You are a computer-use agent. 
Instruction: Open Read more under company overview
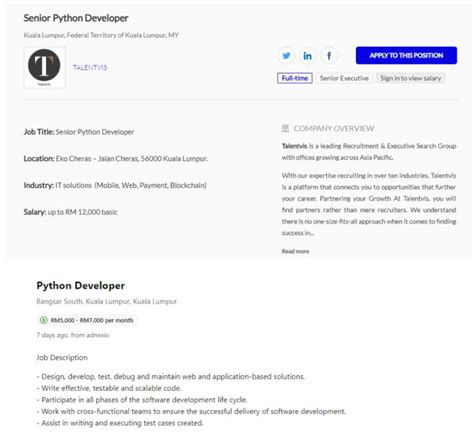(x=295, y=251)
